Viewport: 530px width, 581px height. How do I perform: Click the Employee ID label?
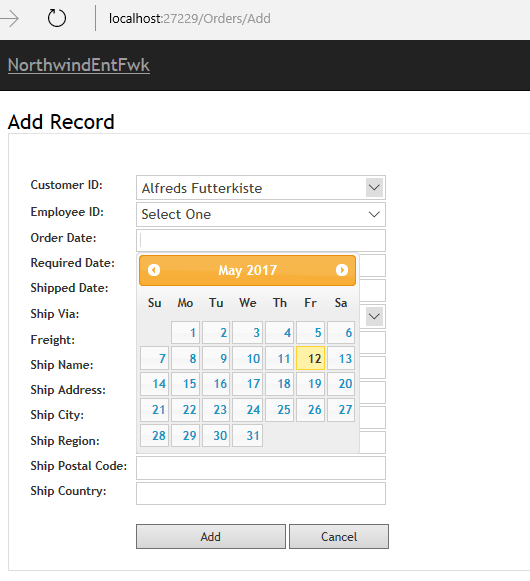(x=67, y=212)
